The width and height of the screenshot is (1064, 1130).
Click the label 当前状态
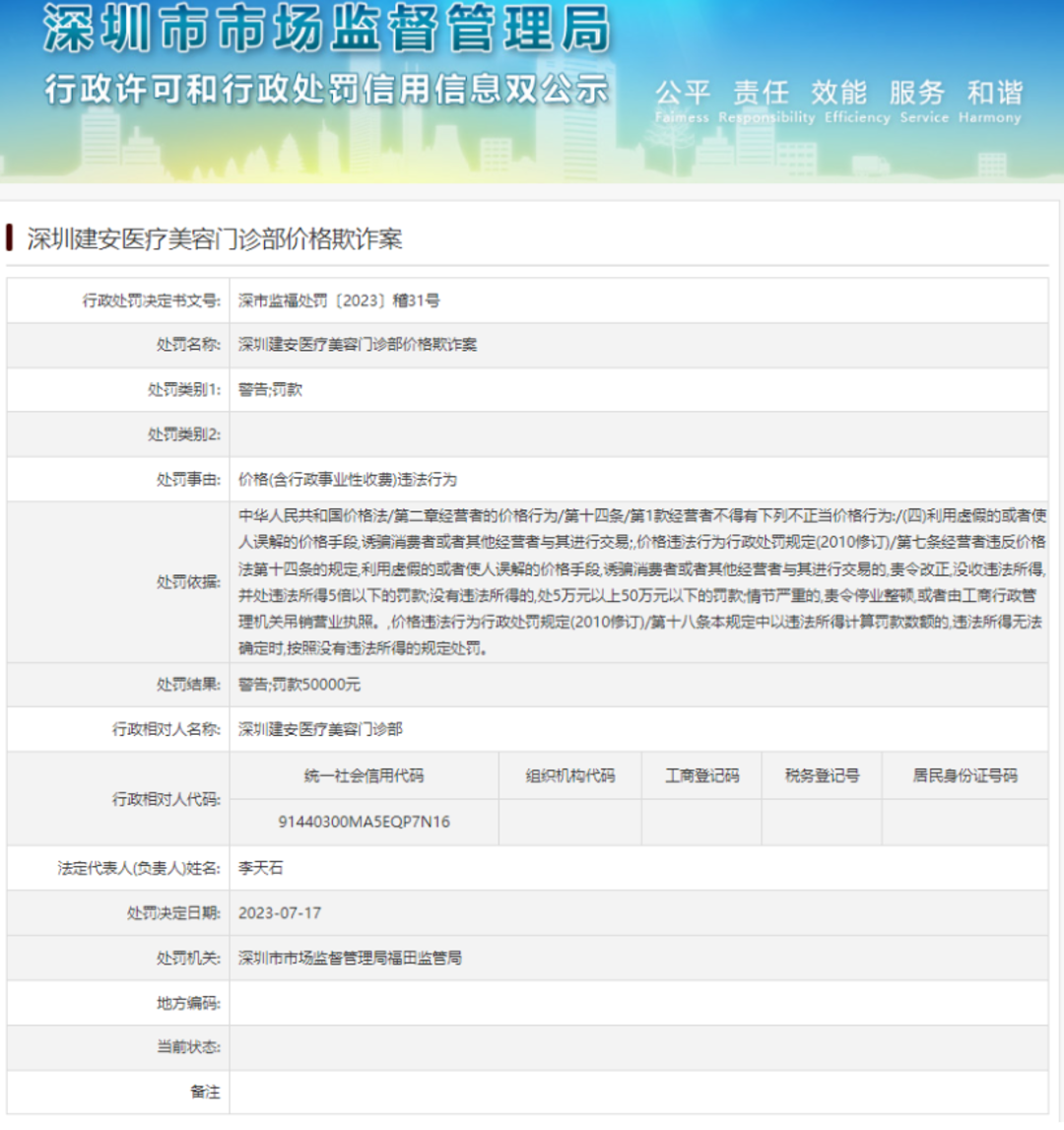pyautogui.click(x=188, y=1047)
